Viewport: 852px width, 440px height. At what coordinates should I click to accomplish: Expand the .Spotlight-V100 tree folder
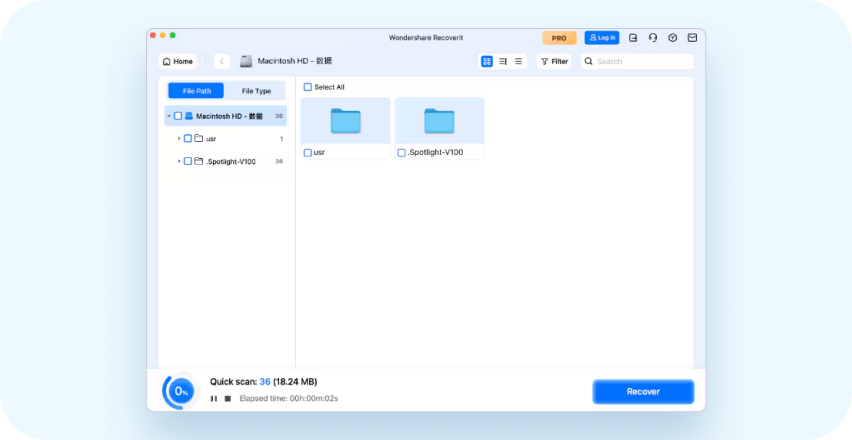[x=179, y=161]
